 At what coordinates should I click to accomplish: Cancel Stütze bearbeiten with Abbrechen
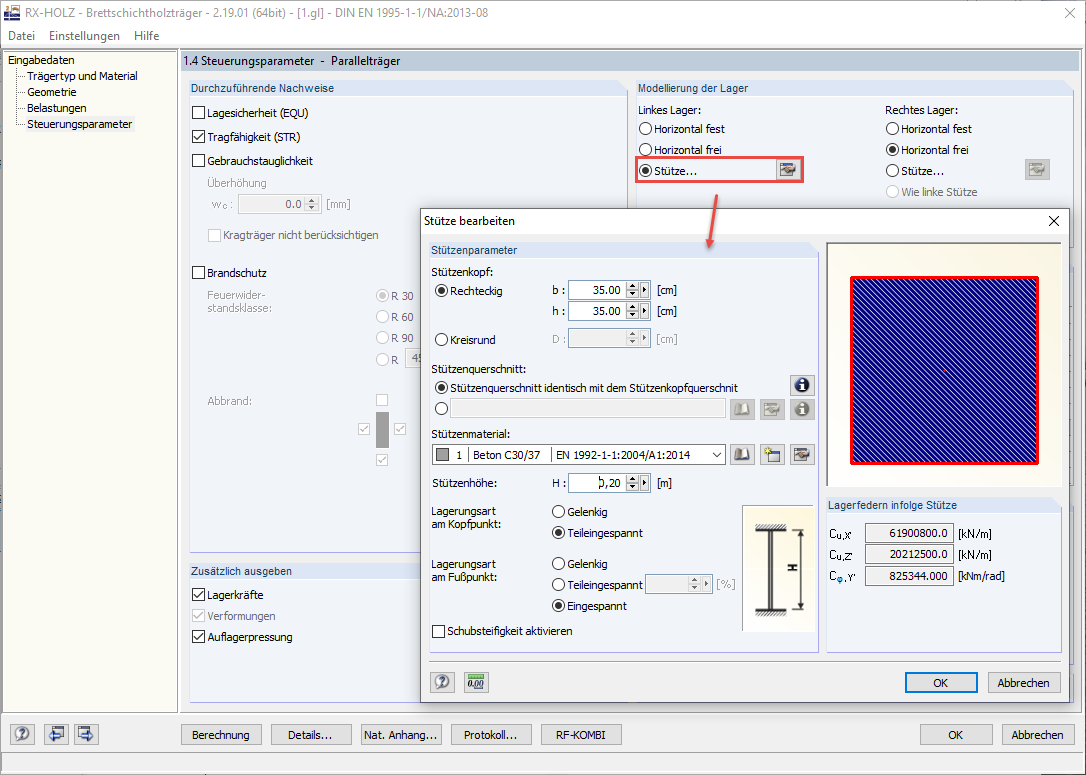point(1024,683)
